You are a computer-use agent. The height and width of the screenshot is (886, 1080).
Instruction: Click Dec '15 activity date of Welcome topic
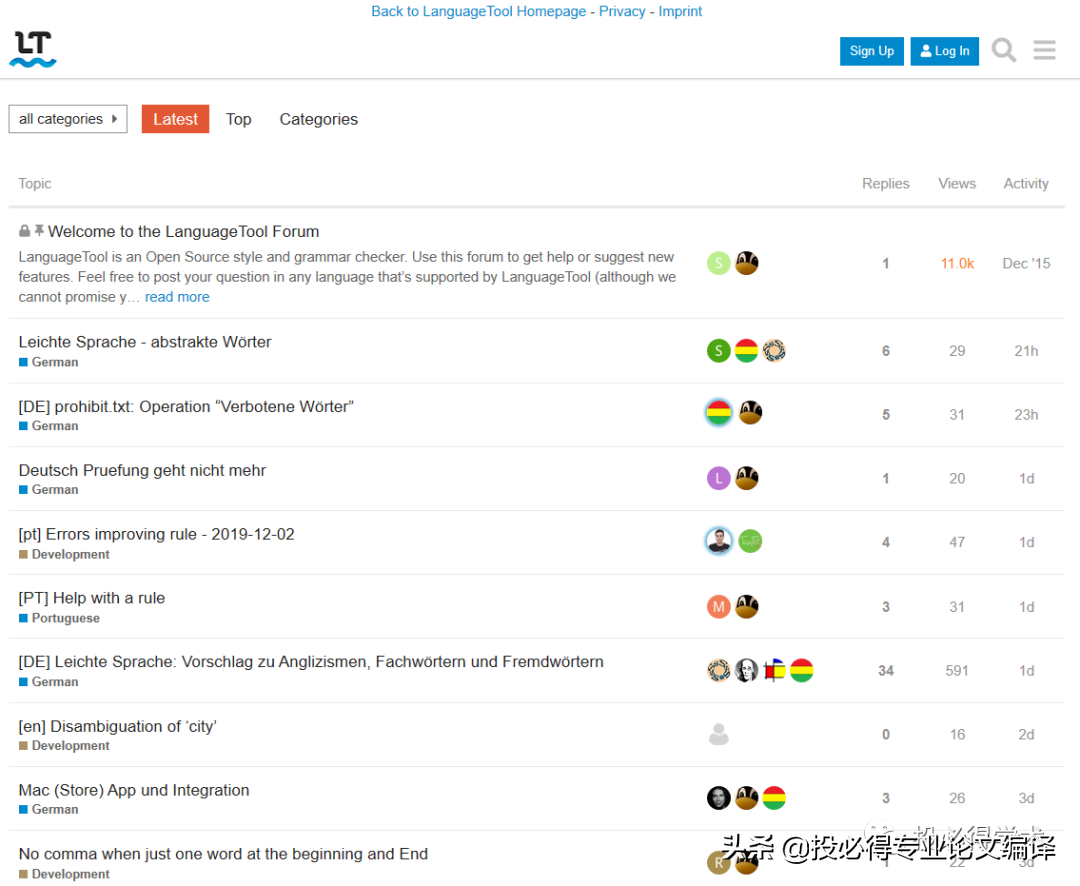(1026, 263)
